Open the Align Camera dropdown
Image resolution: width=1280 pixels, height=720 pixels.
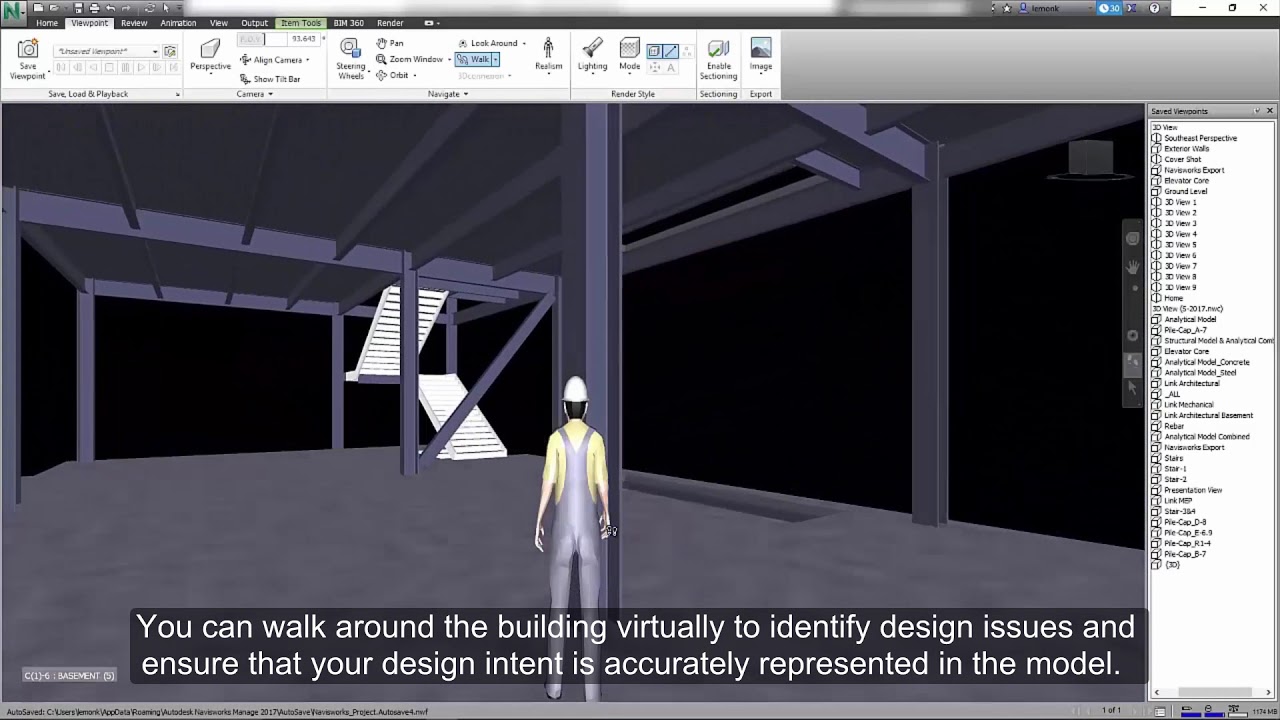pyautogui.click(x=305, y=59)
